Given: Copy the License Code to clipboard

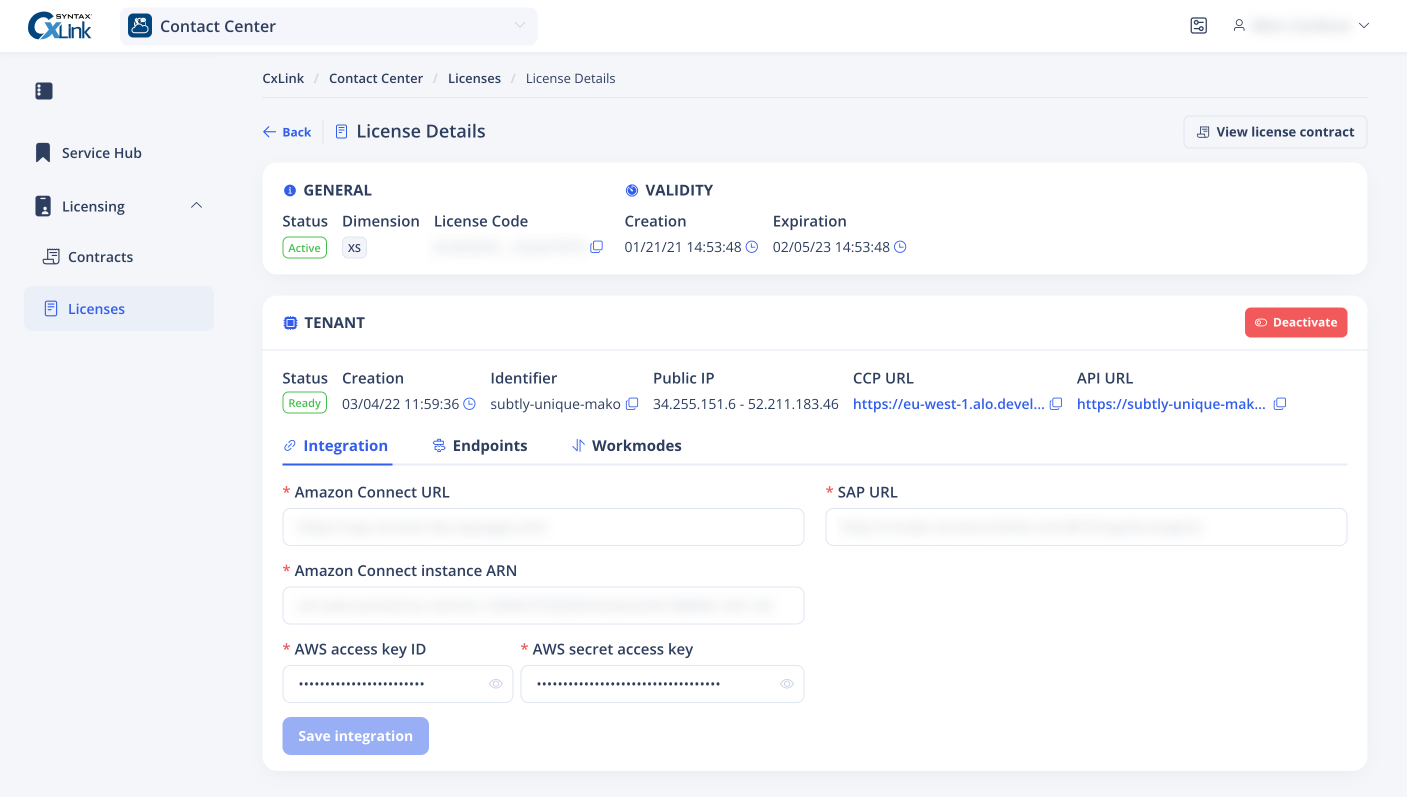Looking at the screenshot, I should pos(596,247).
